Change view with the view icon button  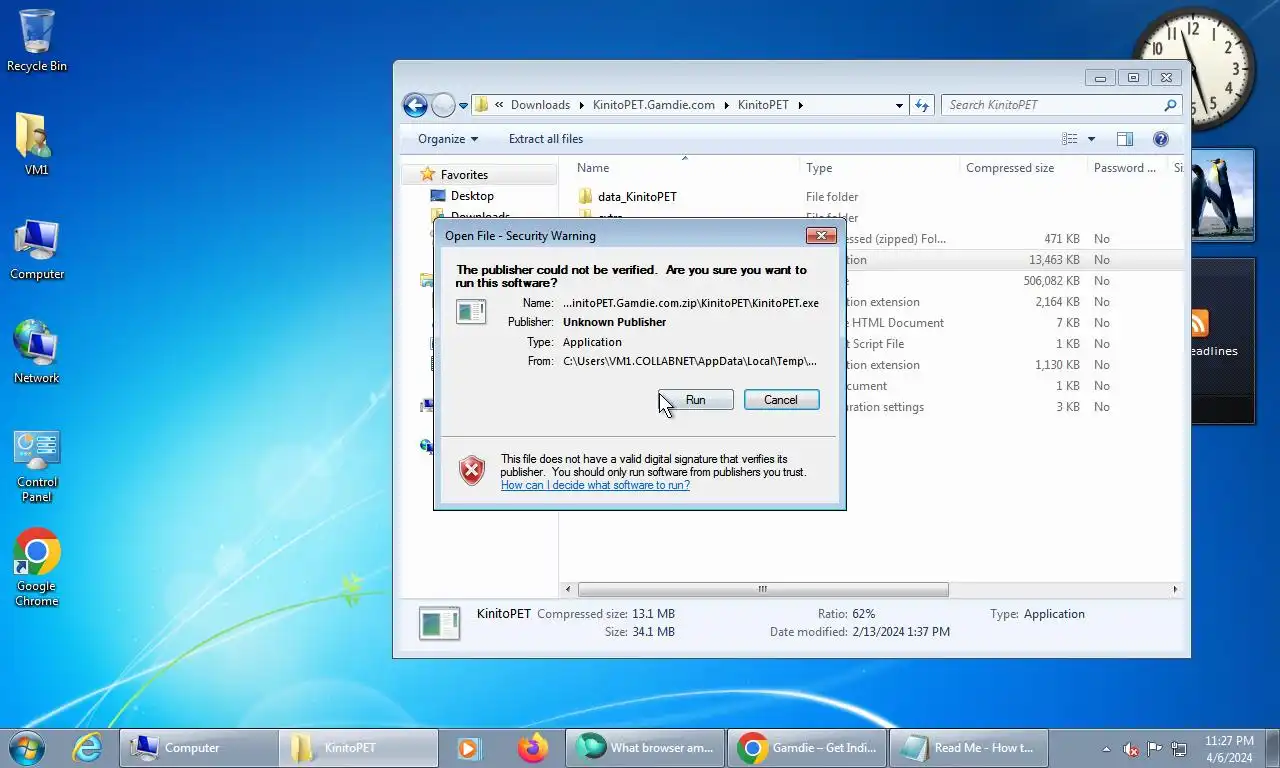tap(1070, 139)
